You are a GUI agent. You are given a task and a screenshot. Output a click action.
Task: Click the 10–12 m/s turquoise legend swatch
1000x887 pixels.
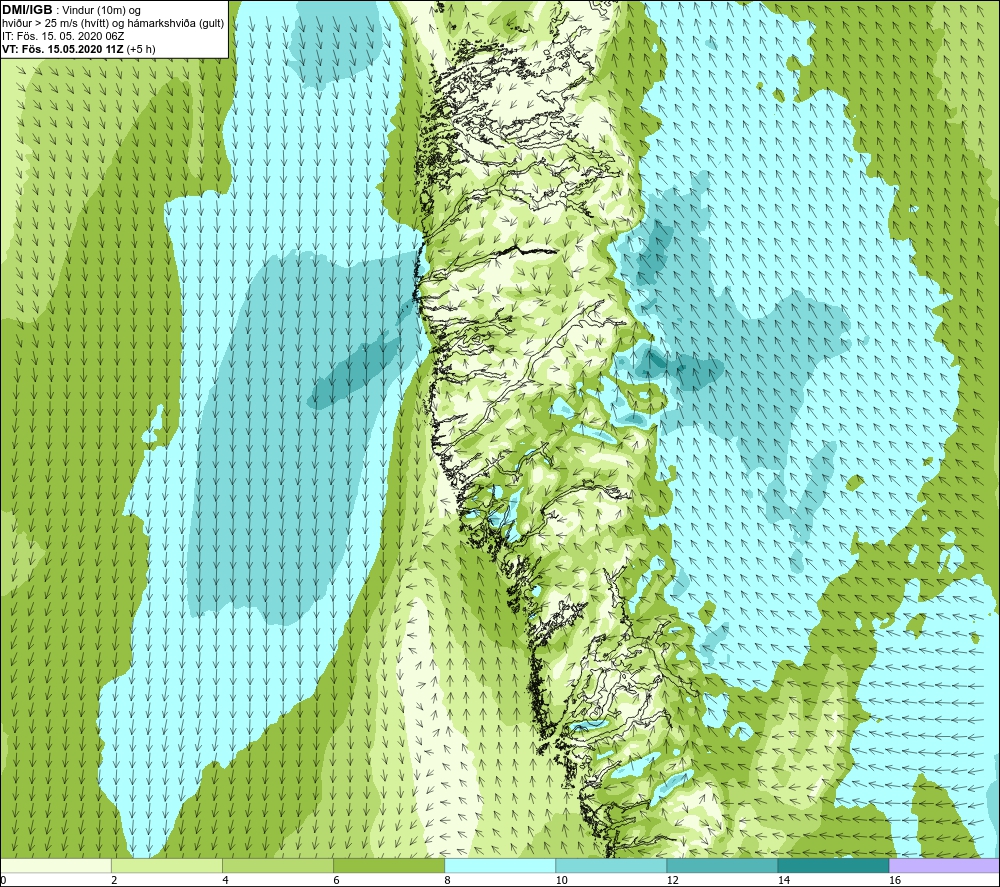pyautogui.click(x=611, y=865)
